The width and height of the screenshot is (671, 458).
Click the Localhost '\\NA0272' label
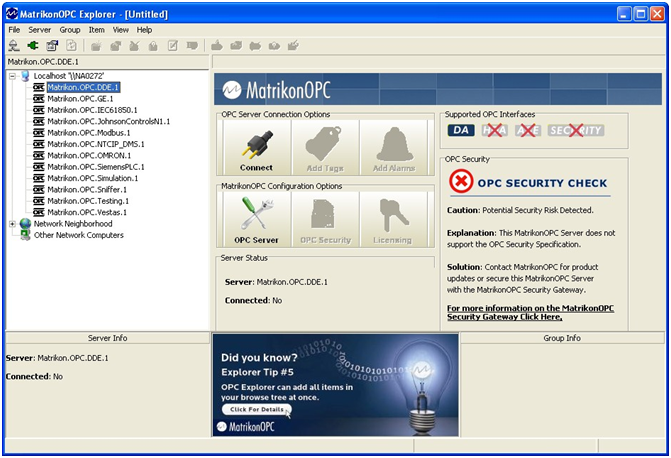[69, 76]
